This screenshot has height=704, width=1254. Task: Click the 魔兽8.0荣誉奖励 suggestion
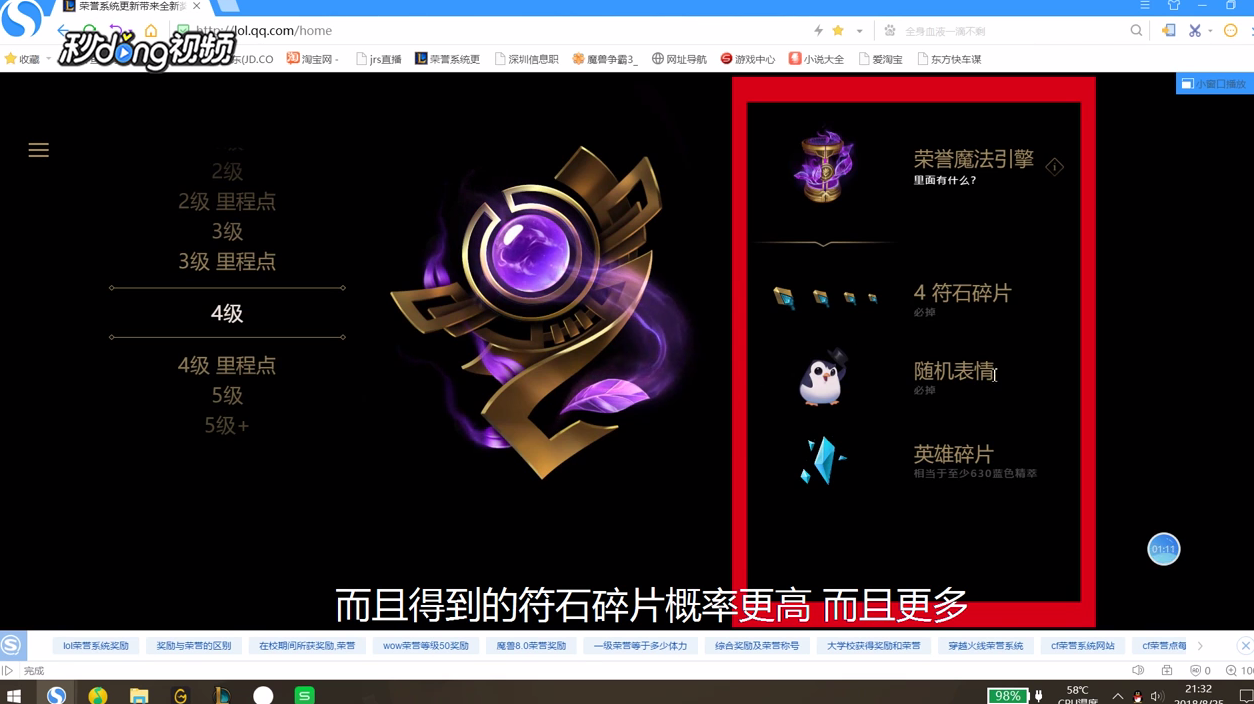[x=531, y=646]
